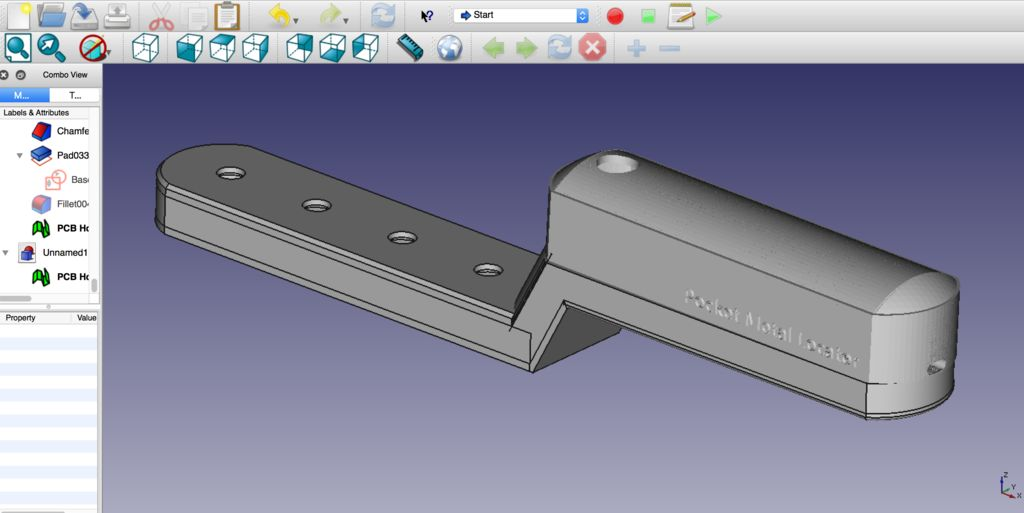1024x513 pixels.
Task: Switch to the Model tab (M...)
Action: coord(24,95)
